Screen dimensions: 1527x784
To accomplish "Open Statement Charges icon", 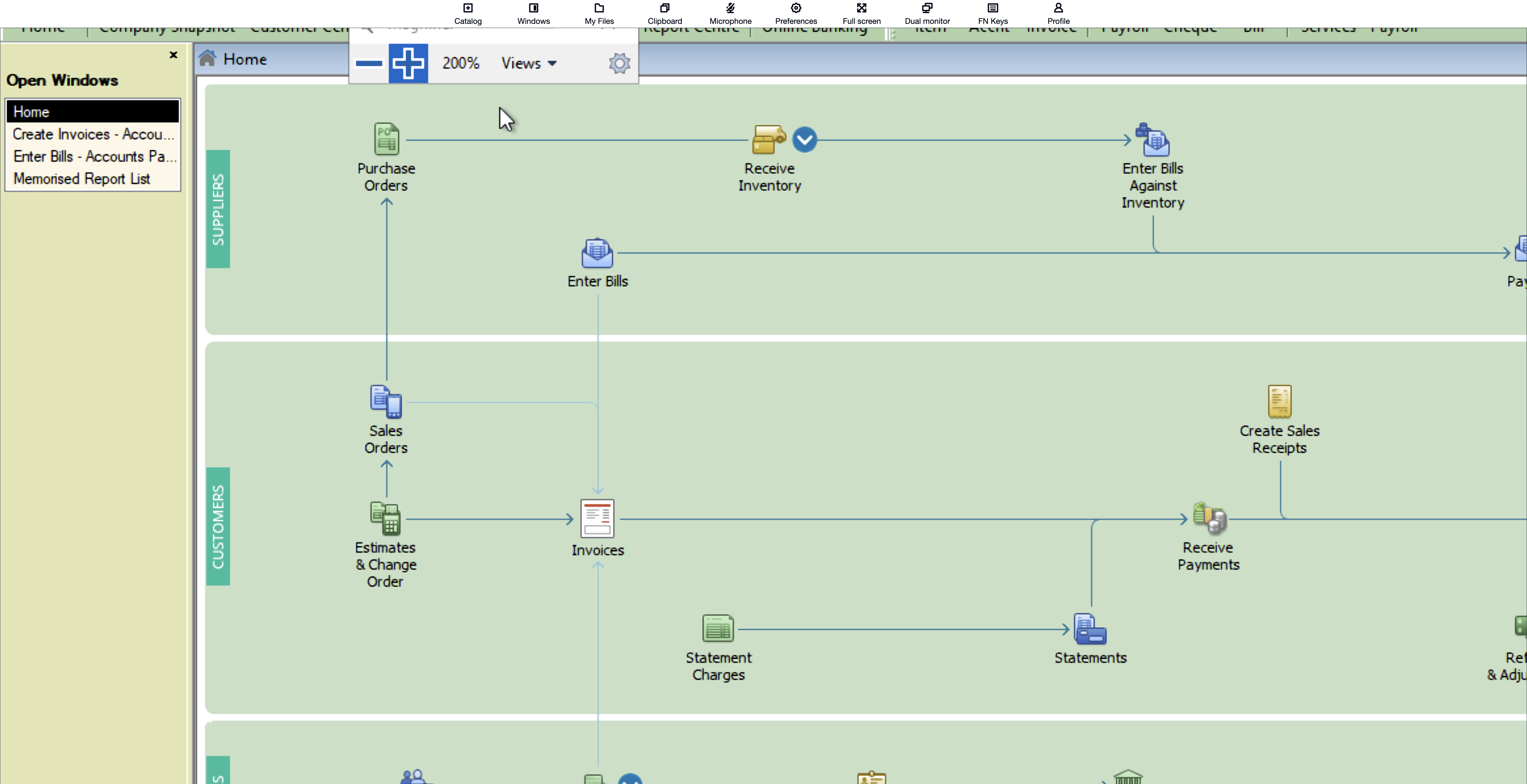I will (x=718, y=628).
